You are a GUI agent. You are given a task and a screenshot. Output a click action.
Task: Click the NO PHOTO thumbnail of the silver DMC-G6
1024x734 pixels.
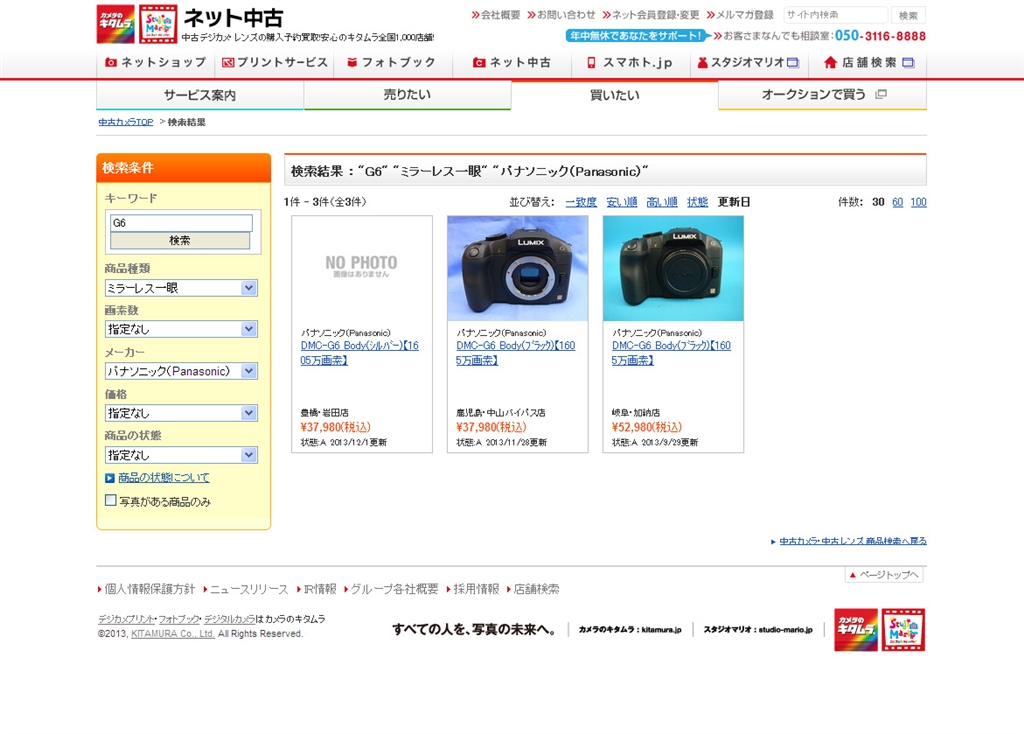point(362,268)
